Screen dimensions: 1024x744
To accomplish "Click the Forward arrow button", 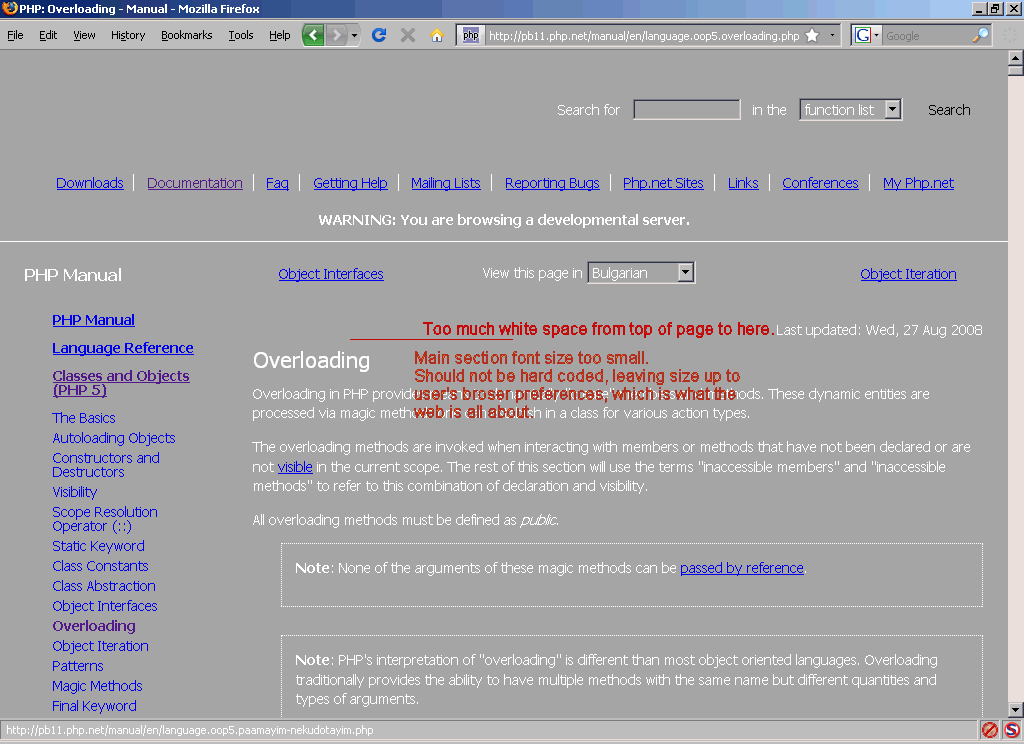I will pyautogui.click(x=336, y=35).
